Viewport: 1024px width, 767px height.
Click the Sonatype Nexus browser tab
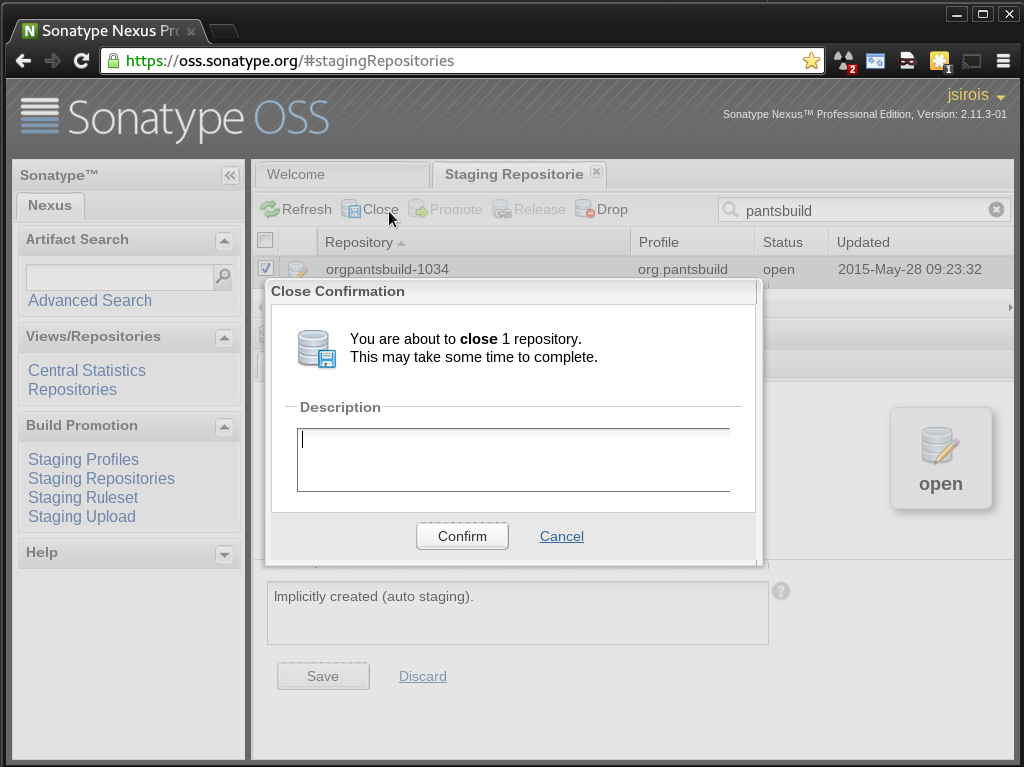pyautogui.click(x=108, y=31)
